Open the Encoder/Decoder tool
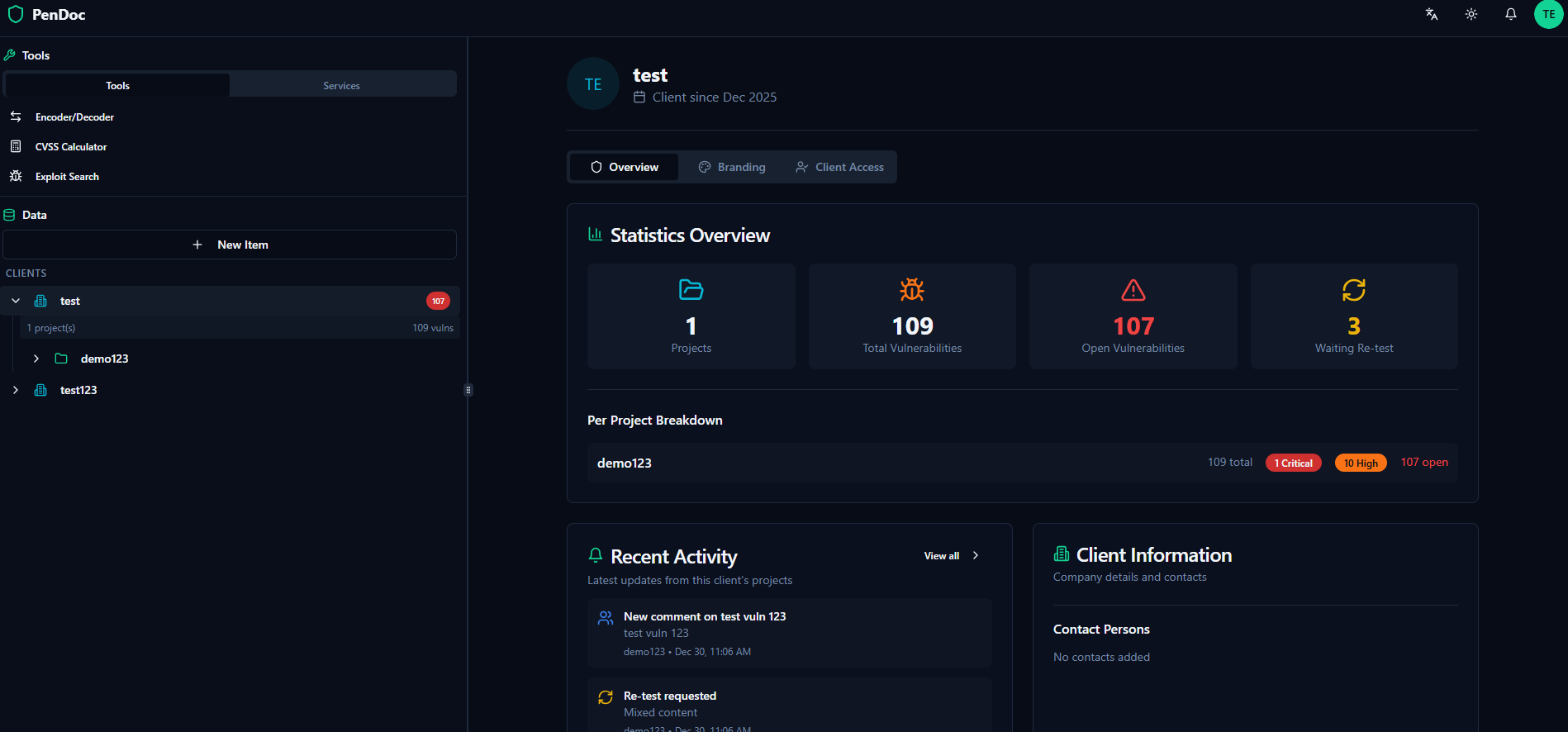The height and width of the screenshot is (732, 1568). [74, 117]
